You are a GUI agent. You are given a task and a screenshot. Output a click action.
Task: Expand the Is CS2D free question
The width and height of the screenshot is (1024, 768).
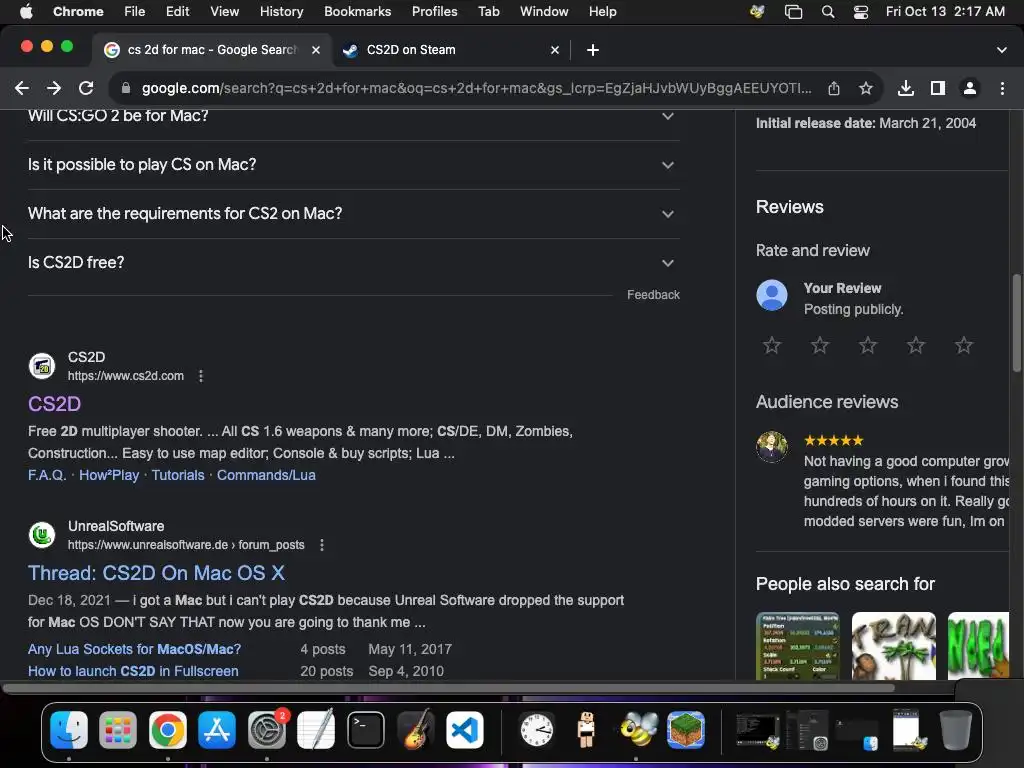[353, 263]
